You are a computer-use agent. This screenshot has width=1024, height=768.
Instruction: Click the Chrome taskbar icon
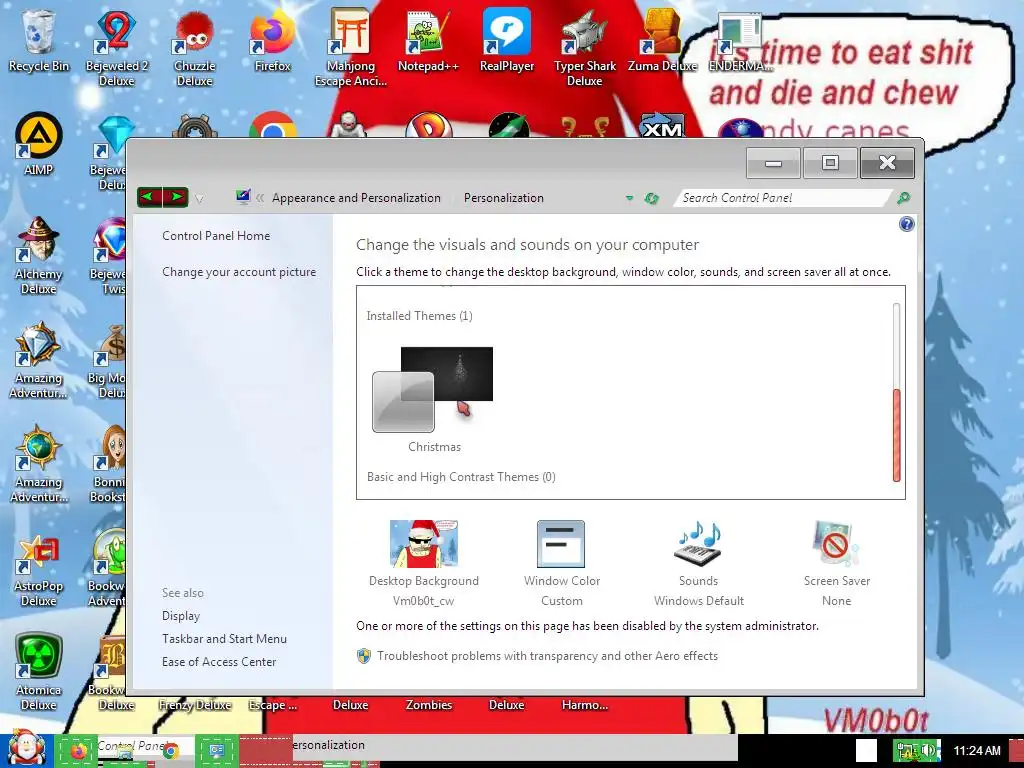pyautogui.click(x=171, y=751)
